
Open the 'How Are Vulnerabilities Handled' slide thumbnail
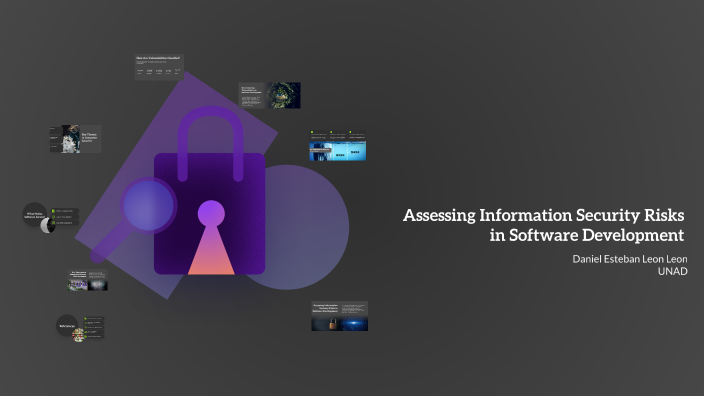[x=159, y=67]
